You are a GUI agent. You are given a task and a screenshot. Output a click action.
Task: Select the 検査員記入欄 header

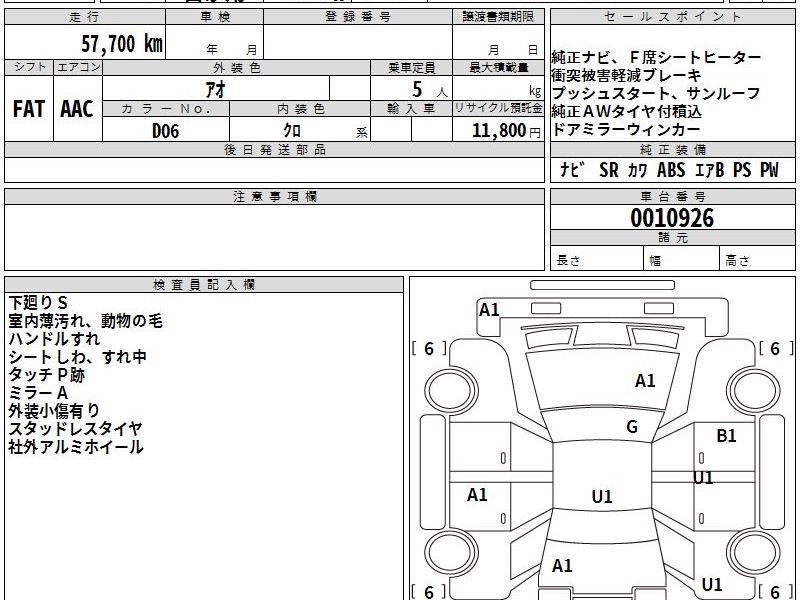point(204,285)
